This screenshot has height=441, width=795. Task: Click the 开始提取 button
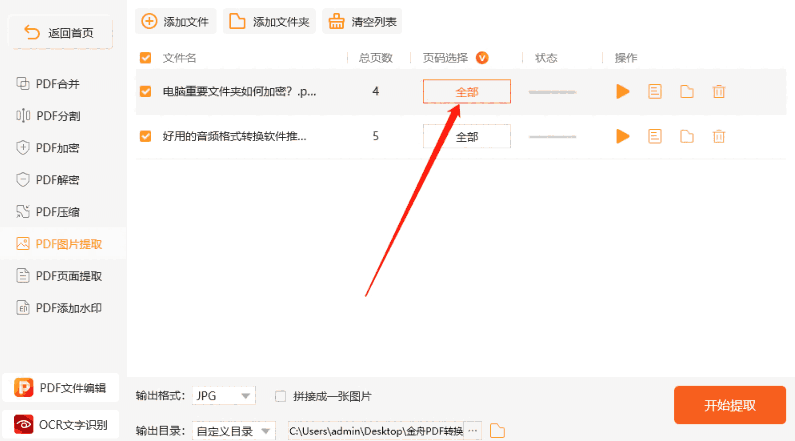pyautogui.click(x=730, y=405)
